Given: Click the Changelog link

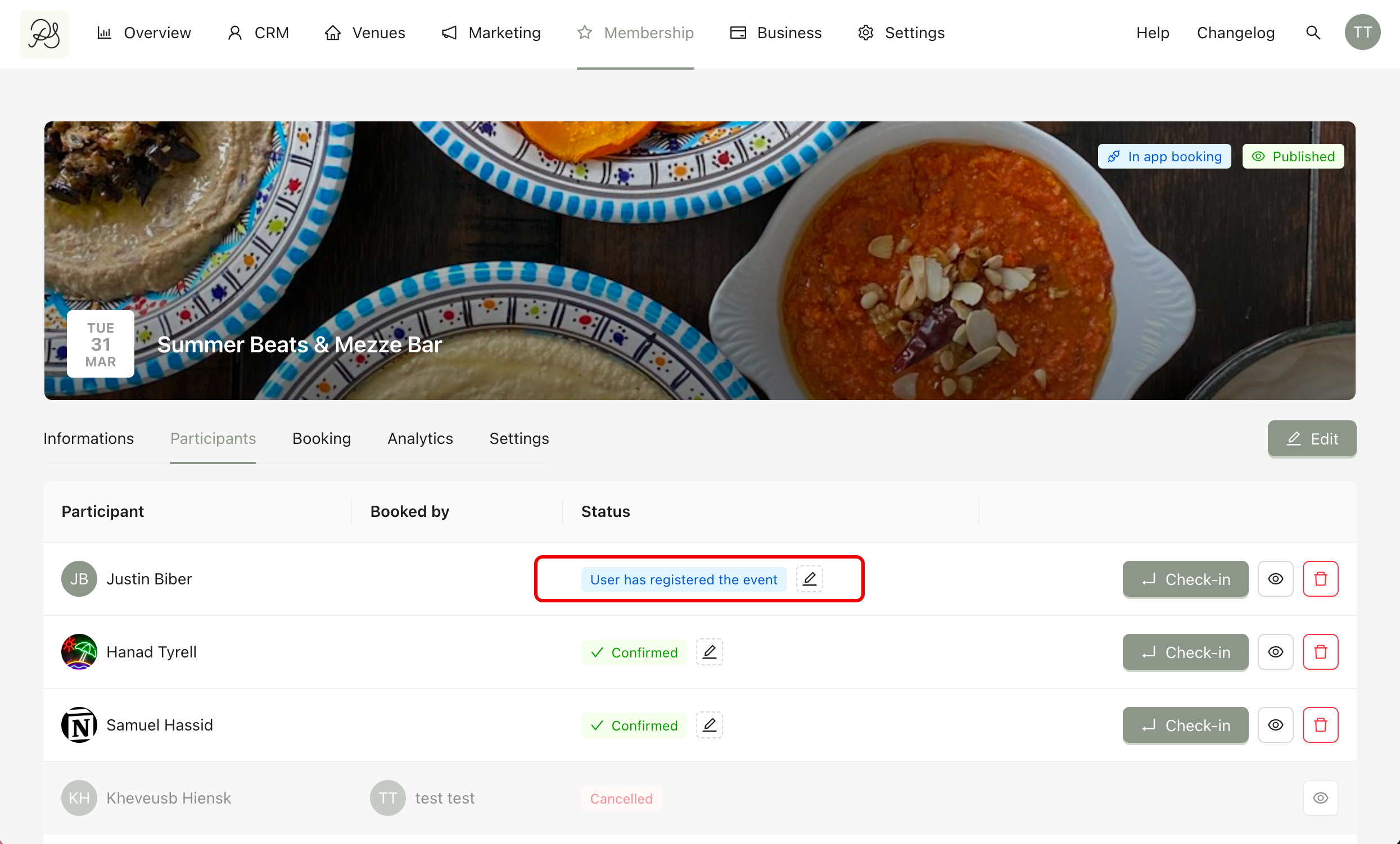Looking at the screenshot, I should [x=1235, y=33].
